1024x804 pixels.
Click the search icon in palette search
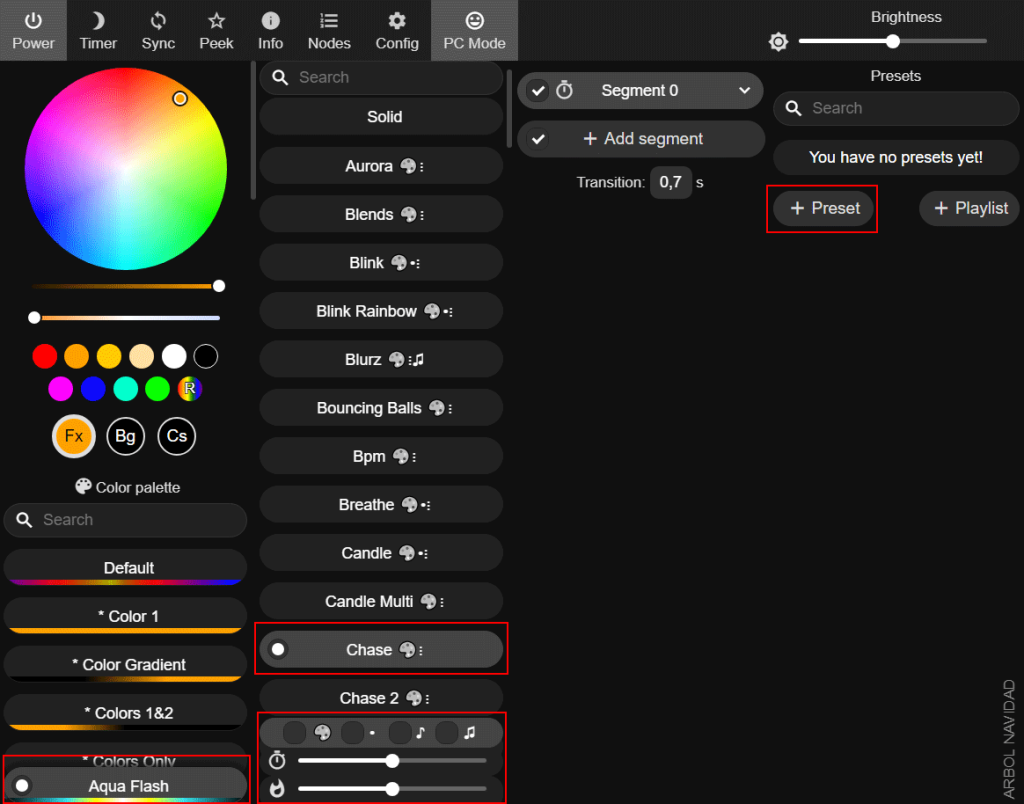24,519
